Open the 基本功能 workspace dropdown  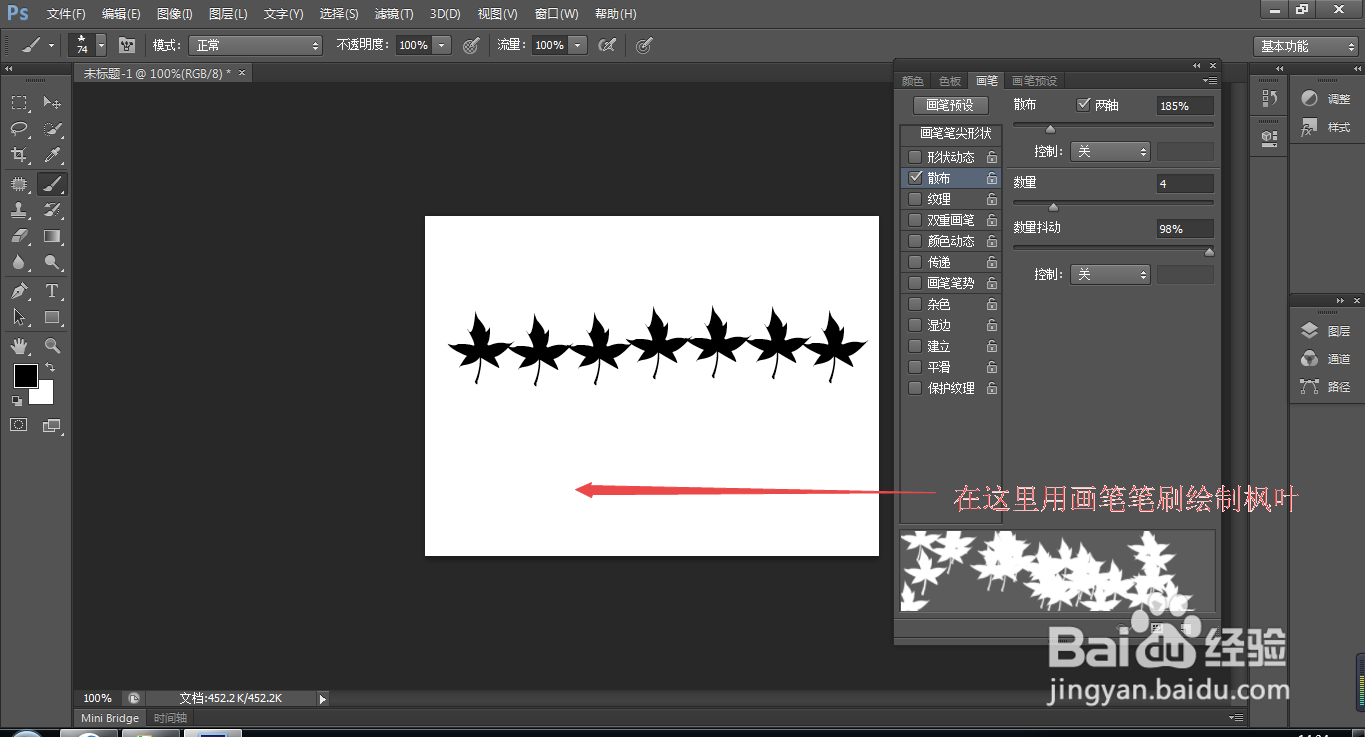point(1305,46)
